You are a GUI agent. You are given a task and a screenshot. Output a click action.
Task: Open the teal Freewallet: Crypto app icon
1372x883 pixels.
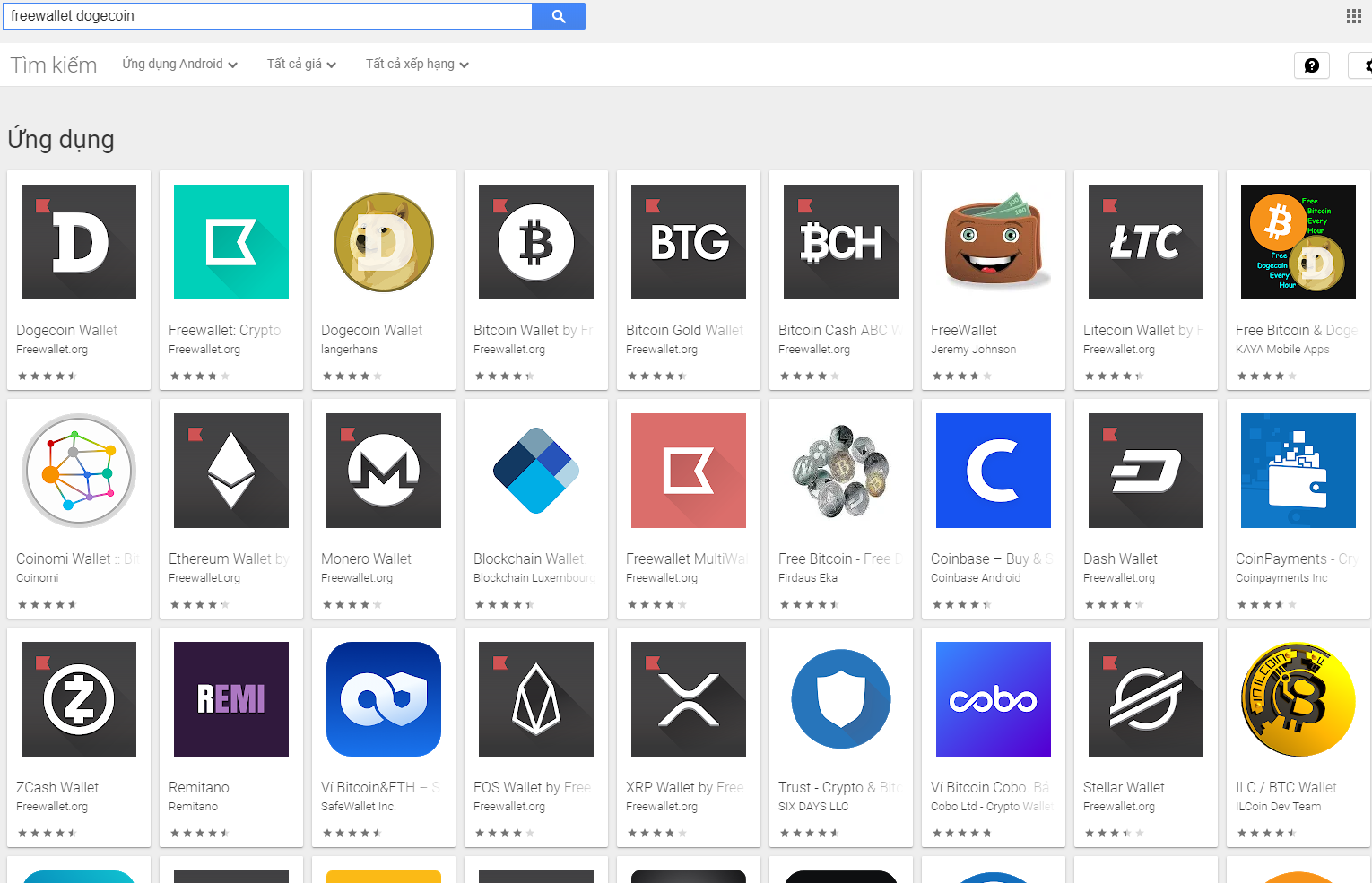click(x=231, y=242)
